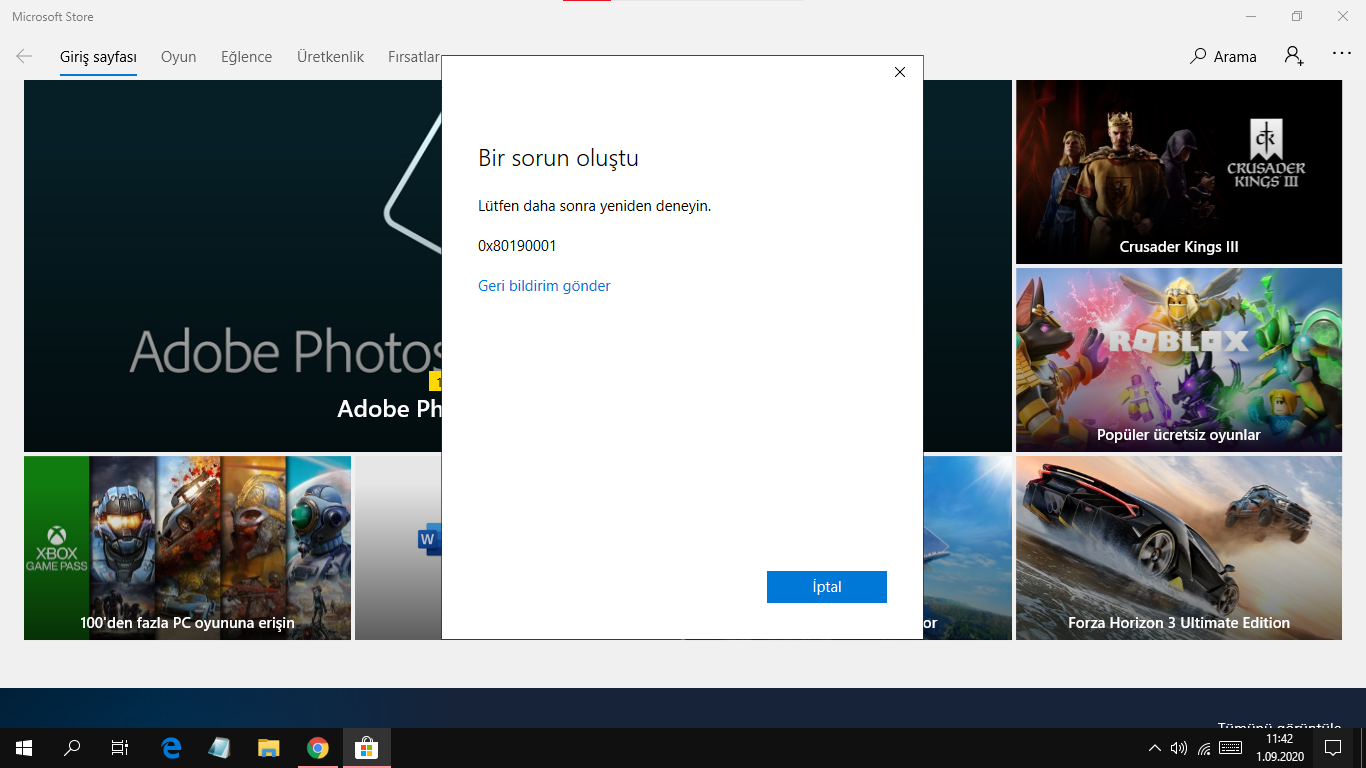This screenshot has width=1366, height=768.
Task: Open File Explorer from the taskbar
Action: pyautogui.click(x=268, y=748)
